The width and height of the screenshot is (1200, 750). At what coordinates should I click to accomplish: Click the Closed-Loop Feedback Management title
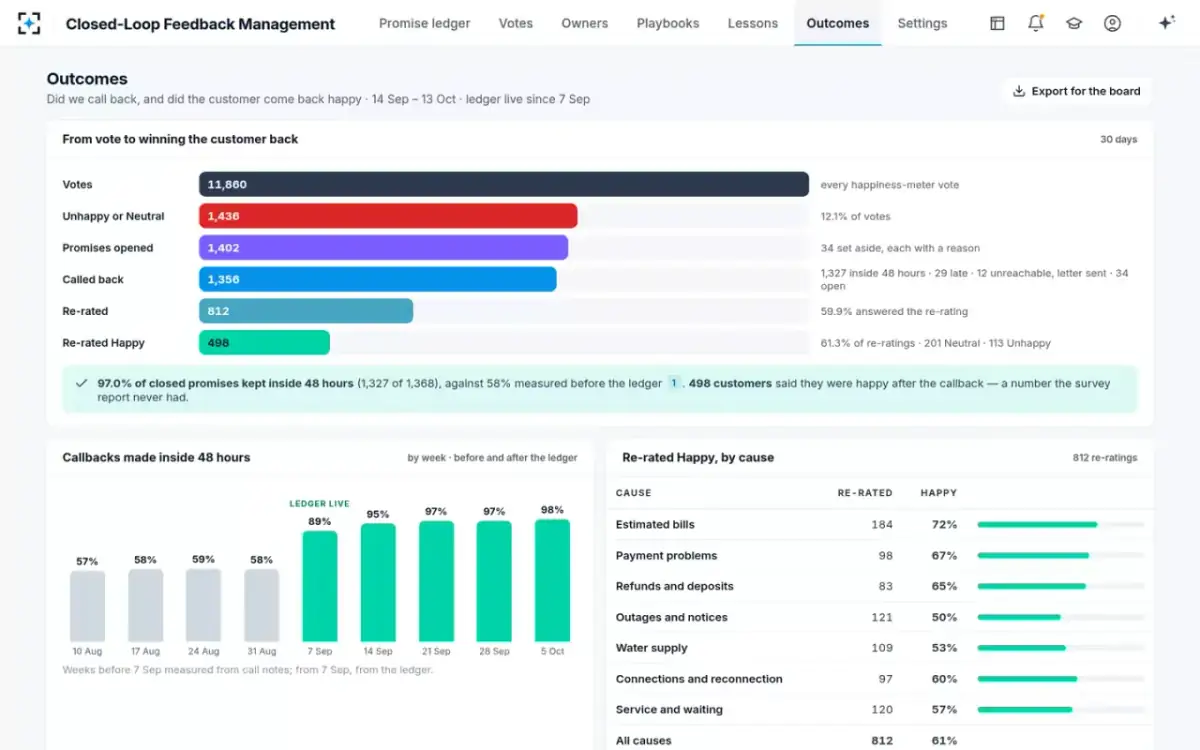pos(201,24)
